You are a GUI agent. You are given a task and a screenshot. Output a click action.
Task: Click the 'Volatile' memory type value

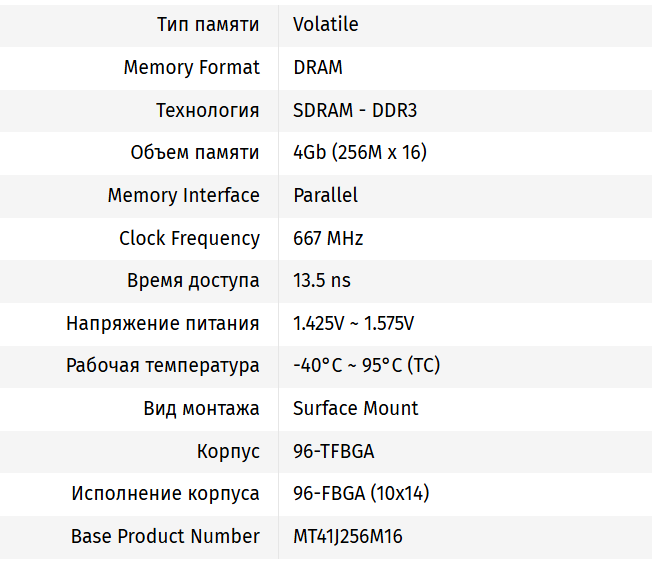pos(325,25)
